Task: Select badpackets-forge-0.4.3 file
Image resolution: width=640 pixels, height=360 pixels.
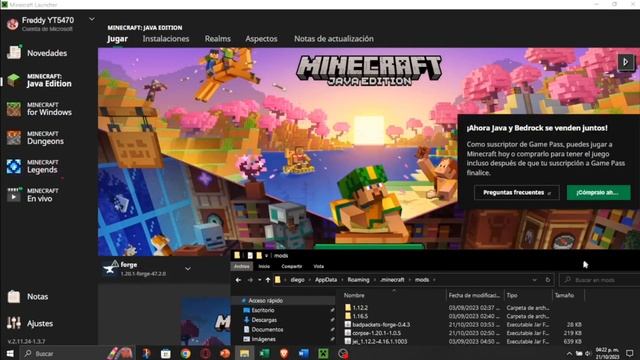Action: point(381,325)
